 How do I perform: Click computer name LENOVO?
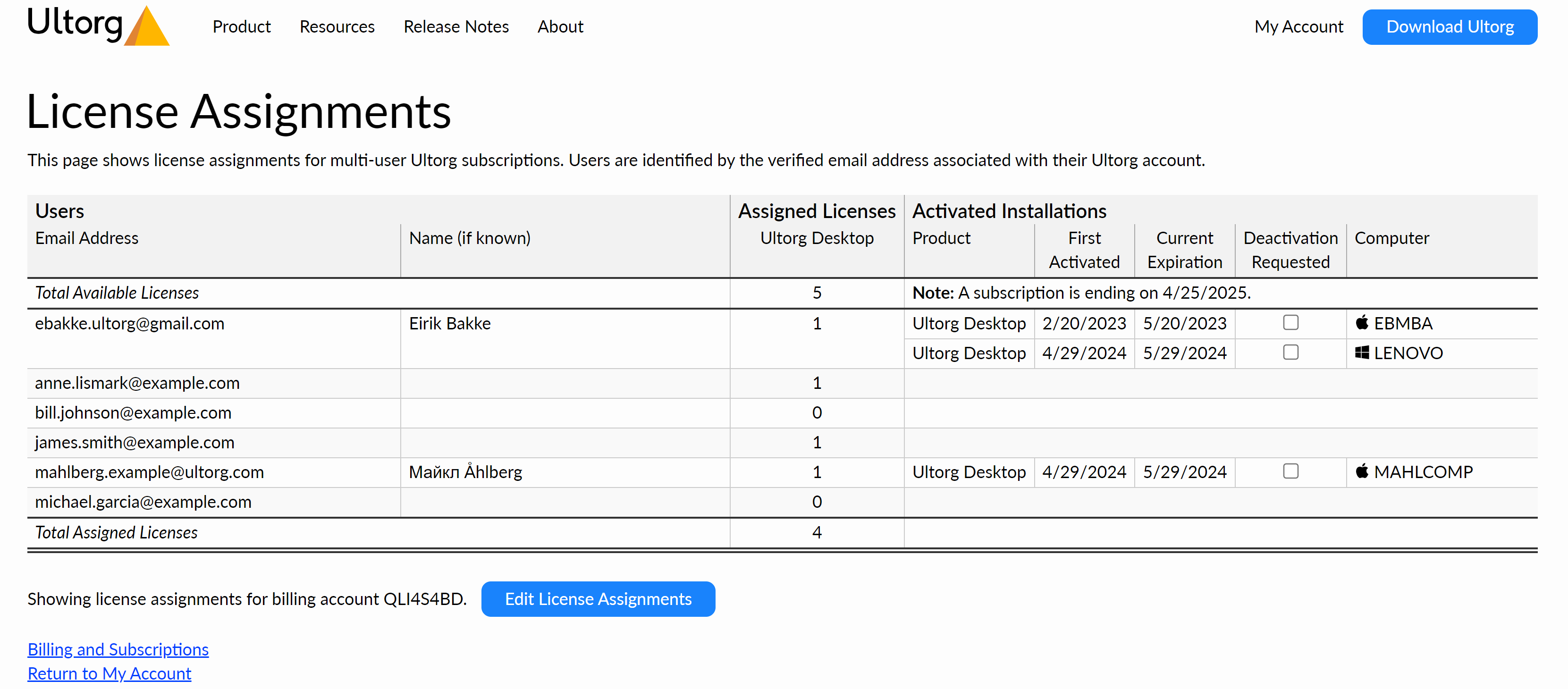tap(1408, 353)
